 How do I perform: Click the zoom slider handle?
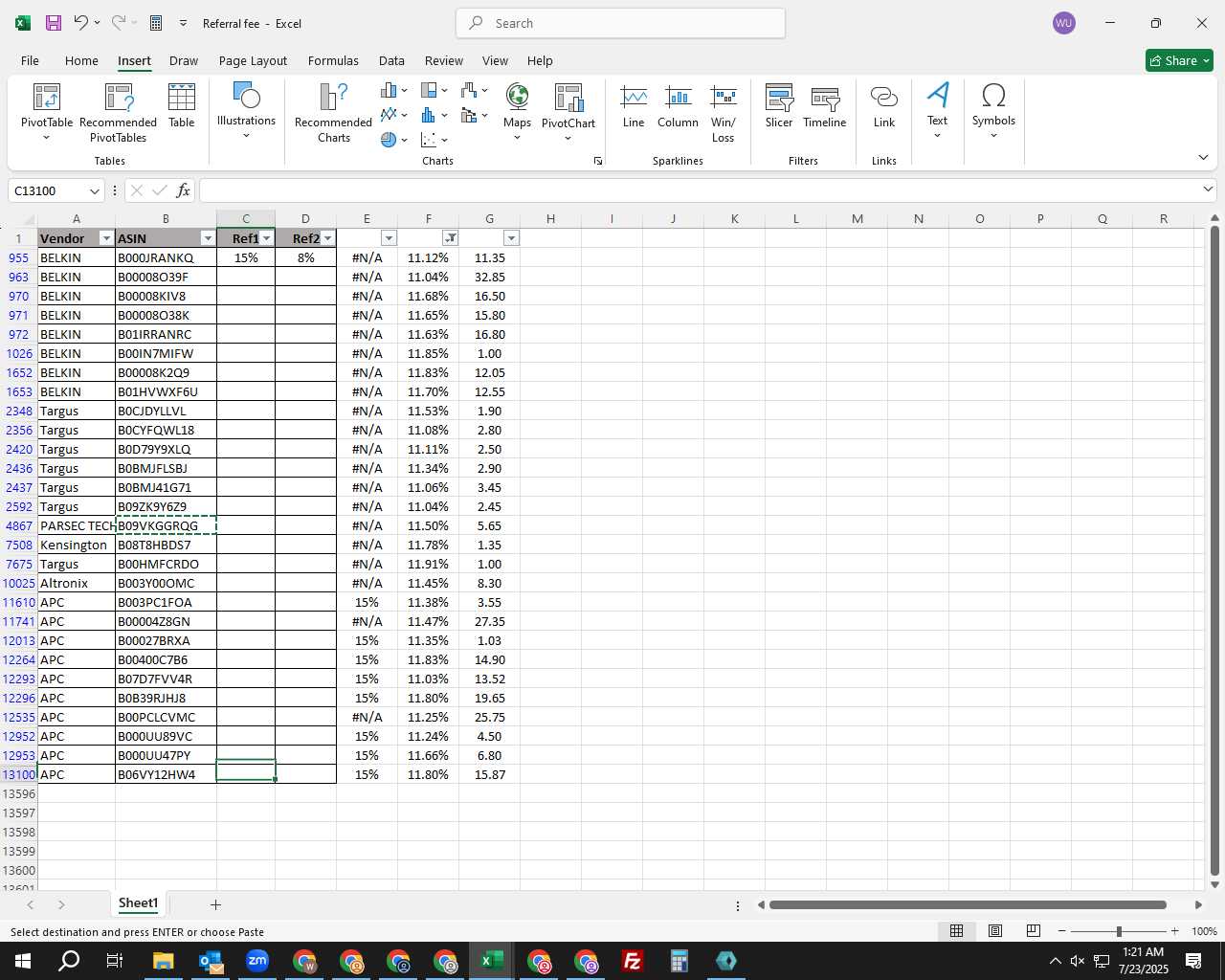[x=1119, y=931]
